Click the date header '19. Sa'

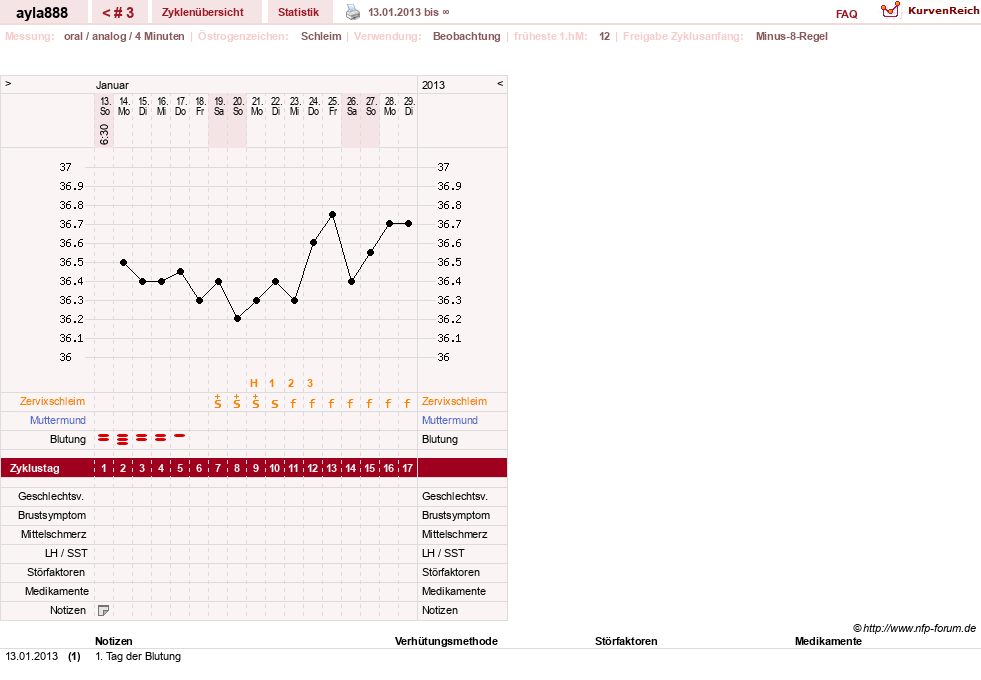(218, 106)
